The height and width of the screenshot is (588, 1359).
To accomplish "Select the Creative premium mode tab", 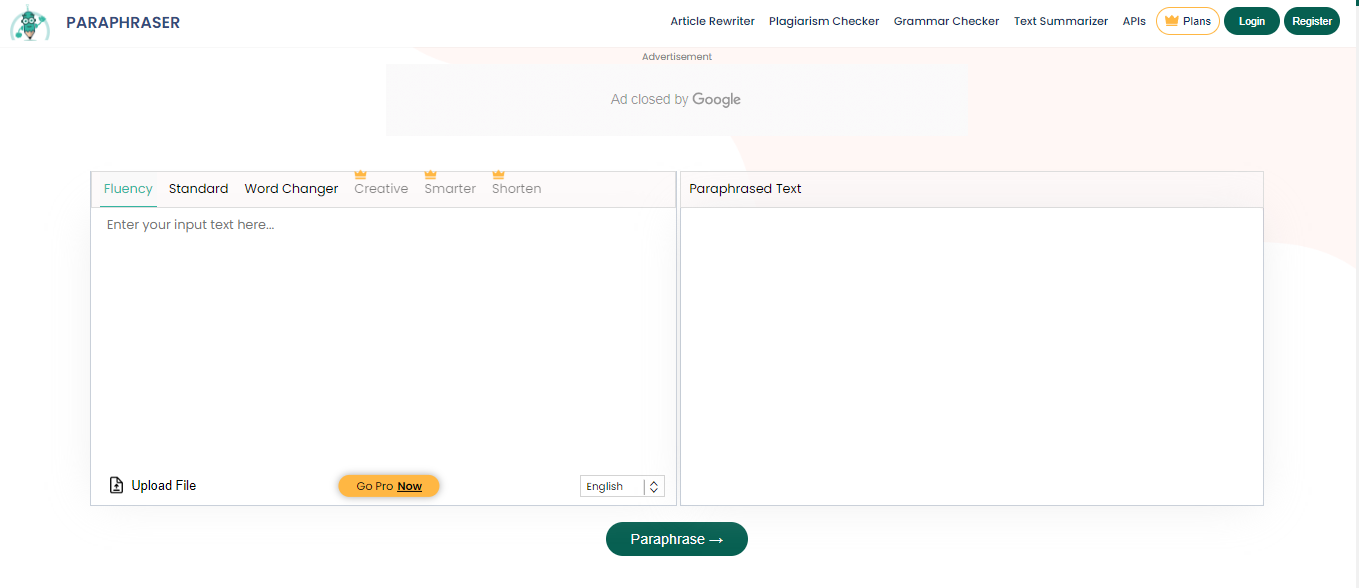I will coord(381,189).
